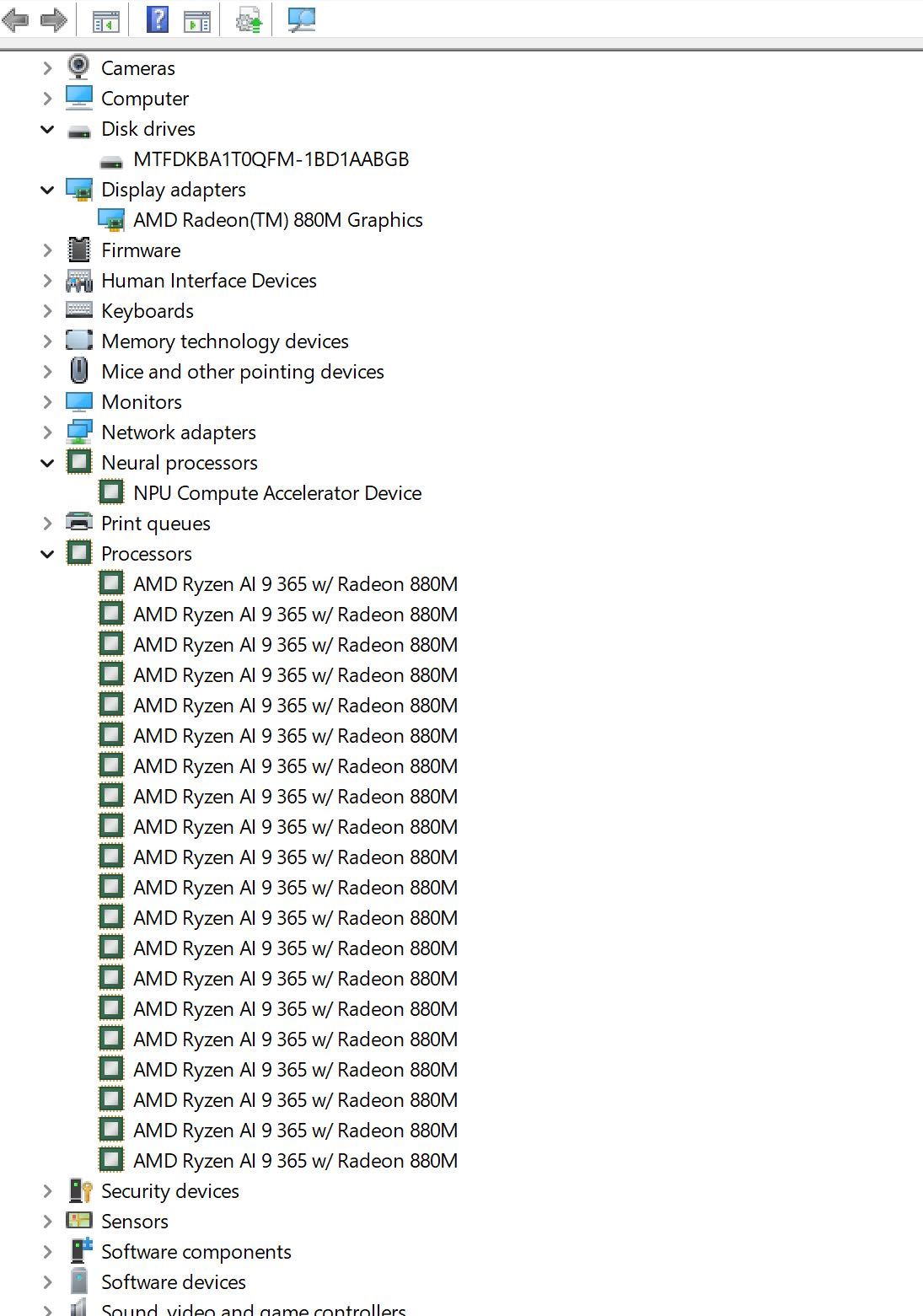This screenshot has width=923, height=1316.
Task: Open Help via the blue question mark icon
Action: pyautogui.click(x=158, y=19)
